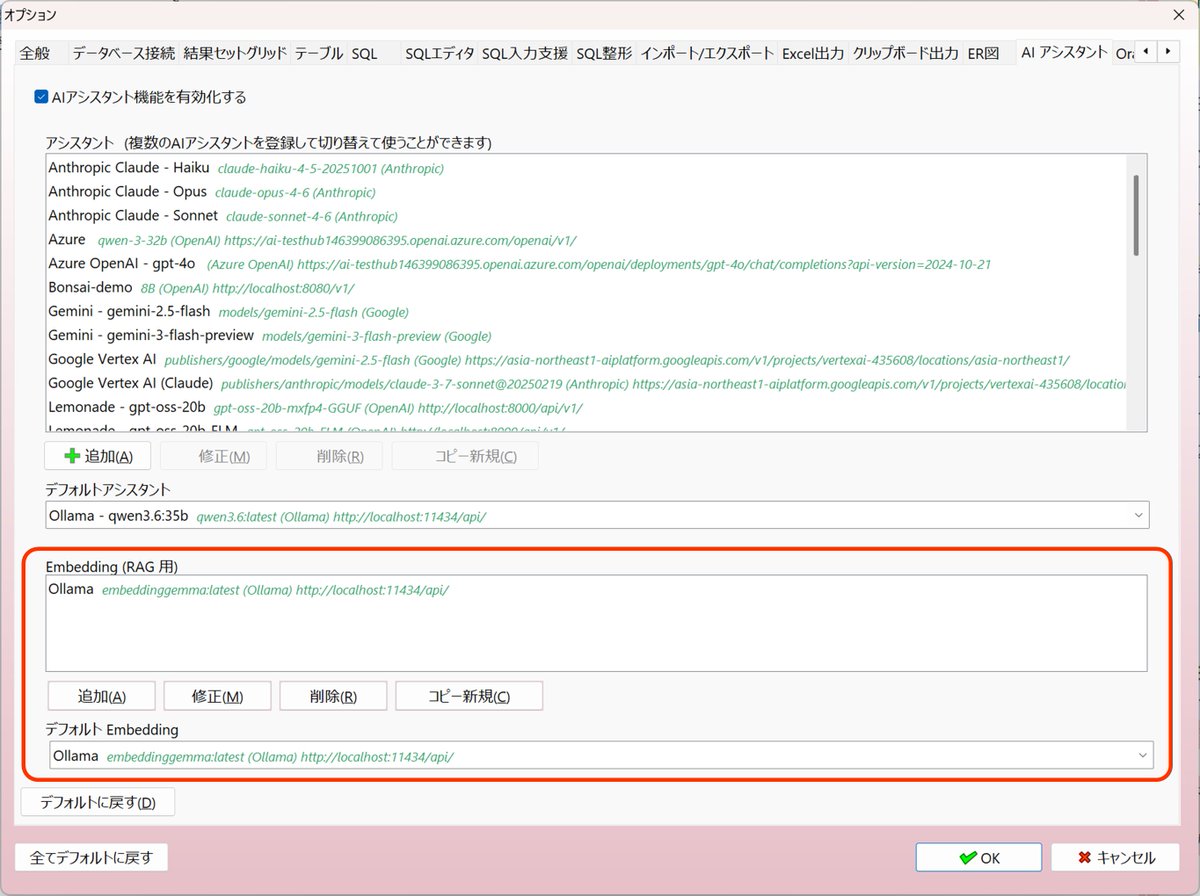Viewport: 1200px width, 896px height.
Task: Select Azure OpenAI - gpt-4o entry
Action: coord(588,264)
